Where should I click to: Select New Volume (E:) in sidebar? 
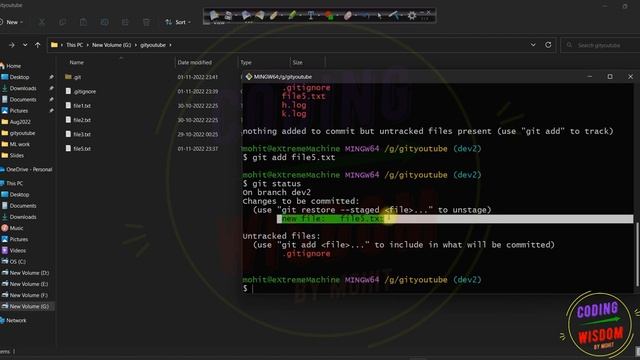[25, 284]
